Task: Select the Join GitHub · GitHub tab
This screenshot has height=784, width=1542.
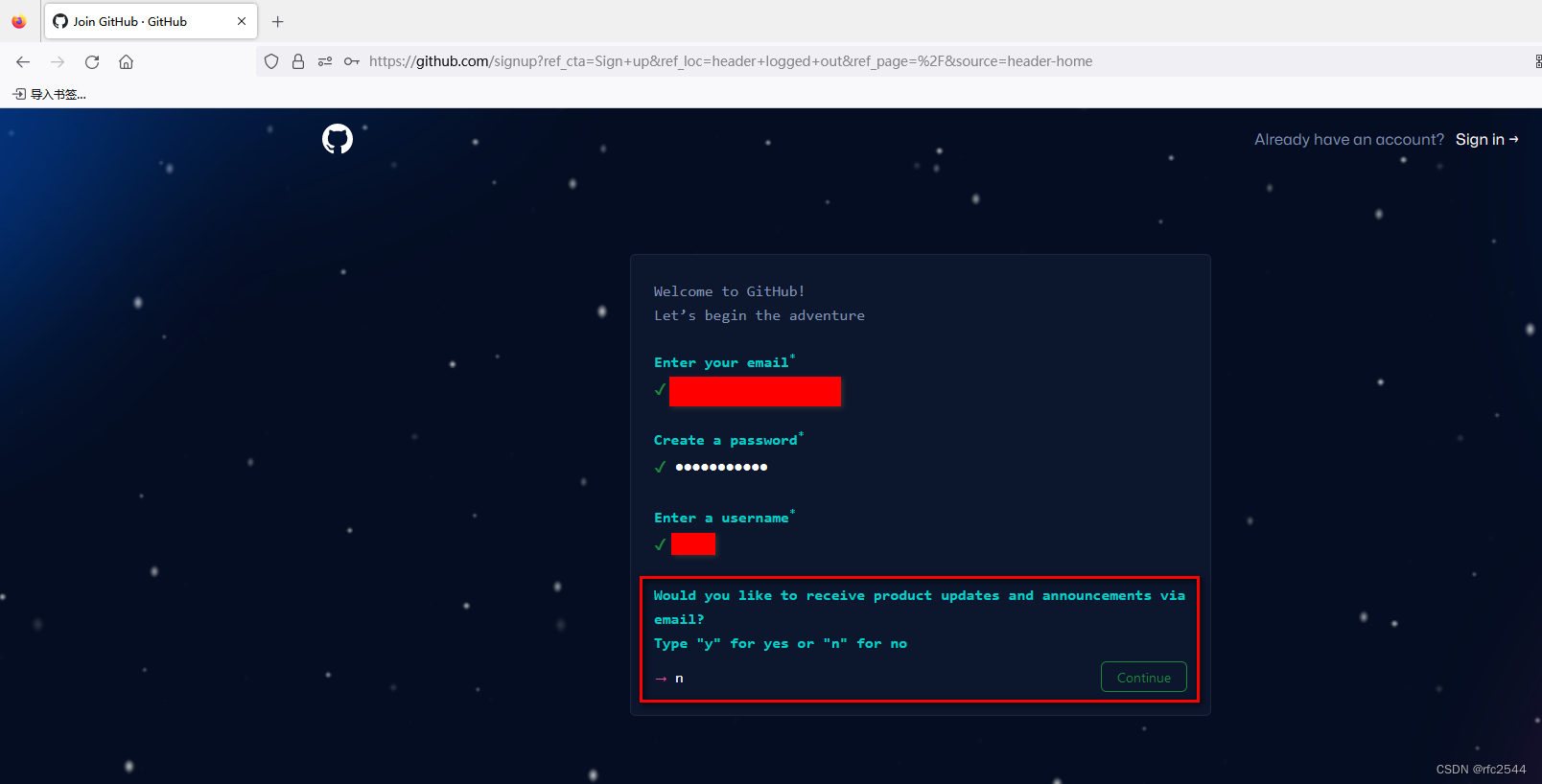Action: (151, 21)
